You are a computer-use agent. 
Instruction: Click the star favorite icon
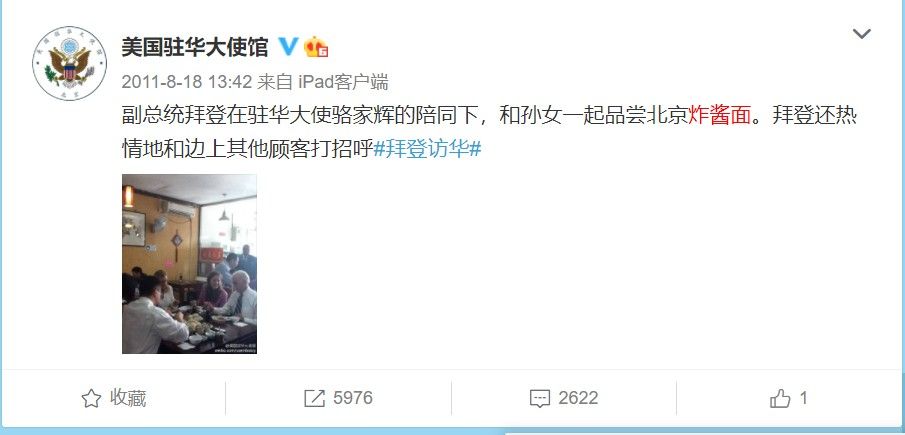tap(91, 399)
